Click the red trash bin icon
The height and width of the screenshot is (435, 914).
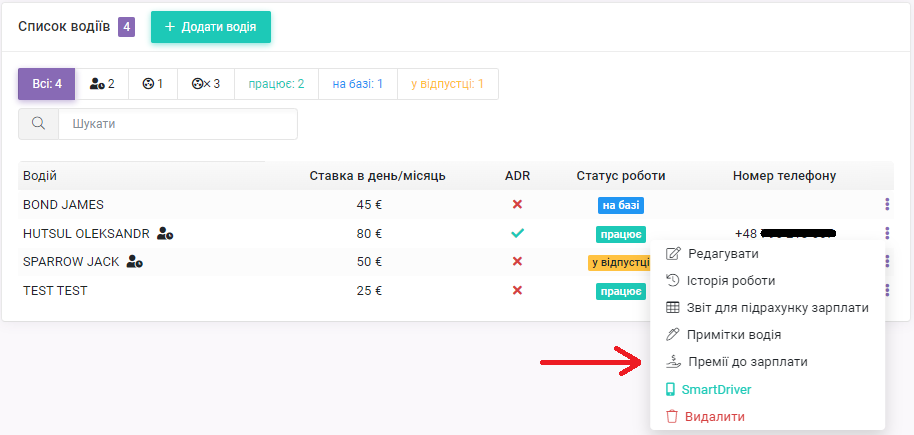tap(672, 417)
